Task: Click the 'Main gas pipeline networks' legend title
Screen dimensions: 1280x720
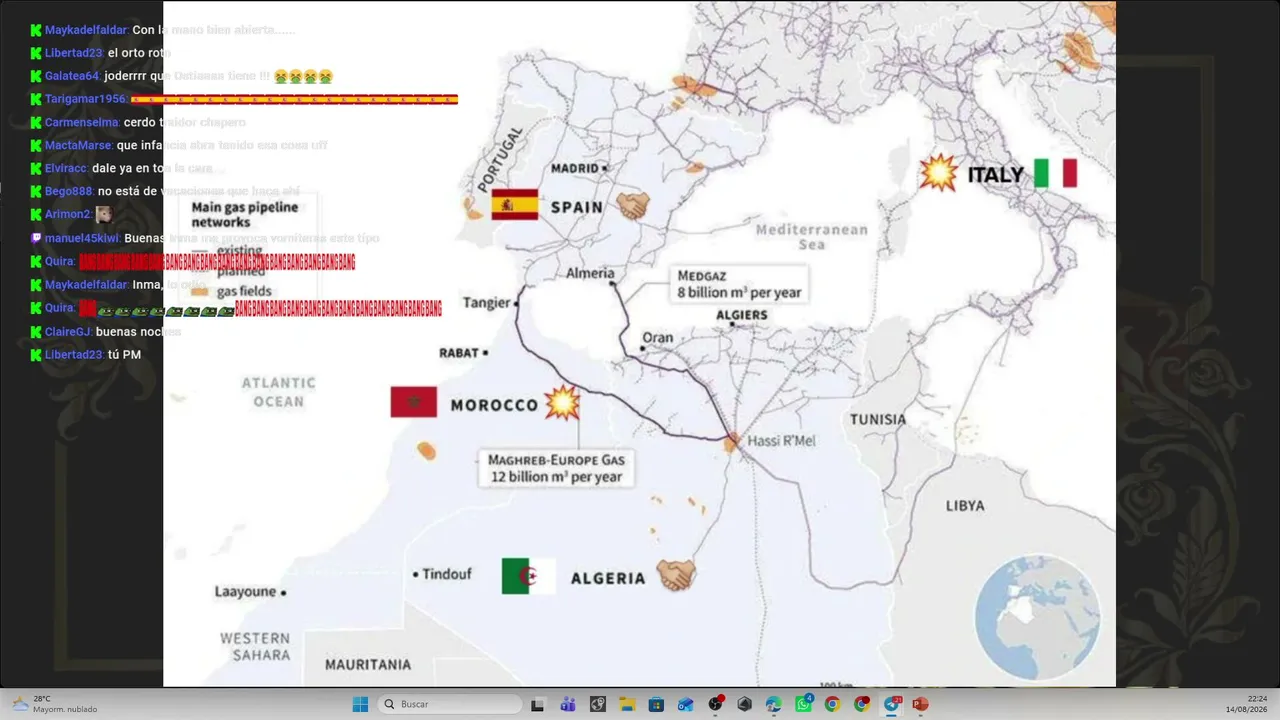Action: point(245,214)
